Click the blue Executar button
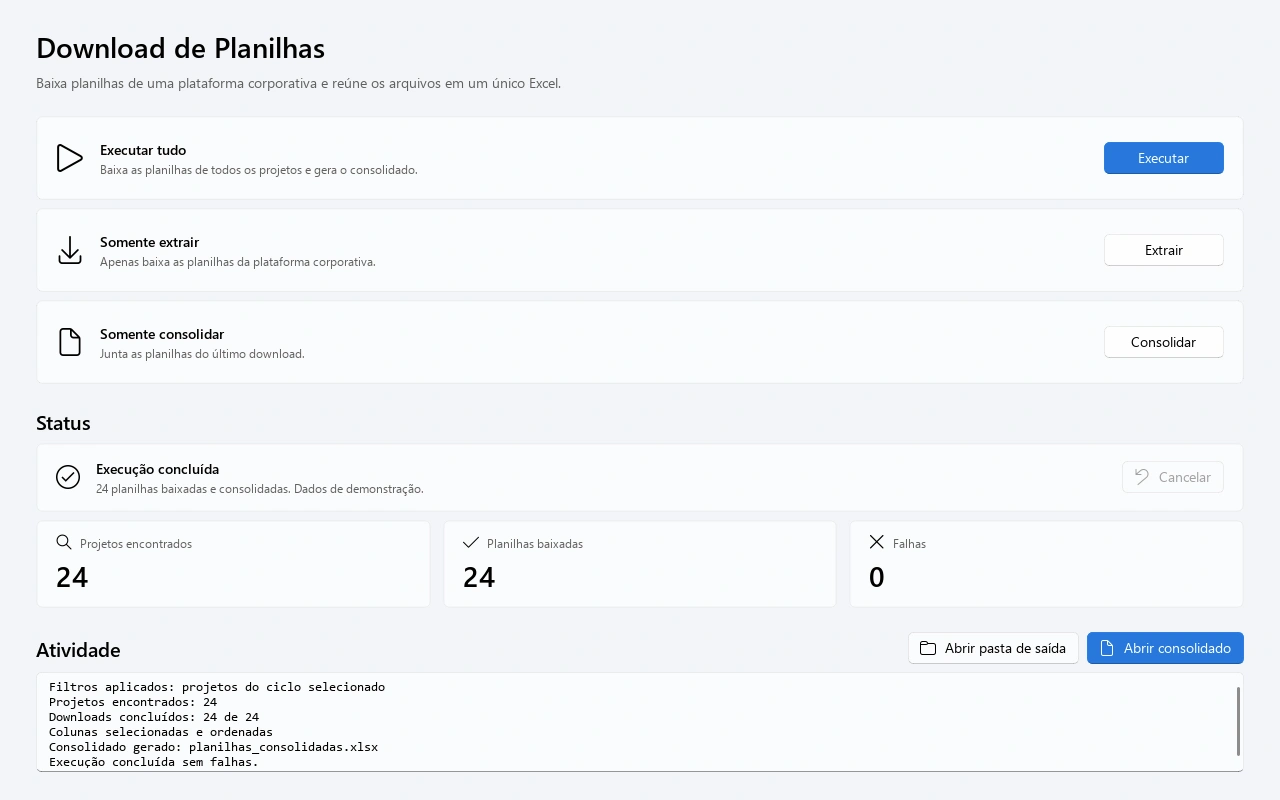This screenshot has height=800, width=1280. tap(1164, 158)
